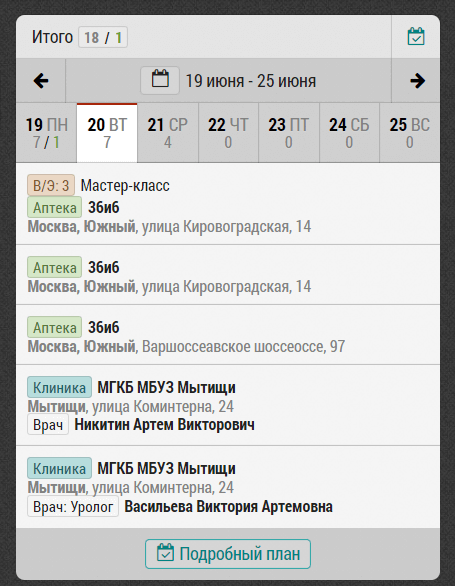Go to previous week with left arrow
The height and width of the screenshot is (586, 455).
coord(41,81)
